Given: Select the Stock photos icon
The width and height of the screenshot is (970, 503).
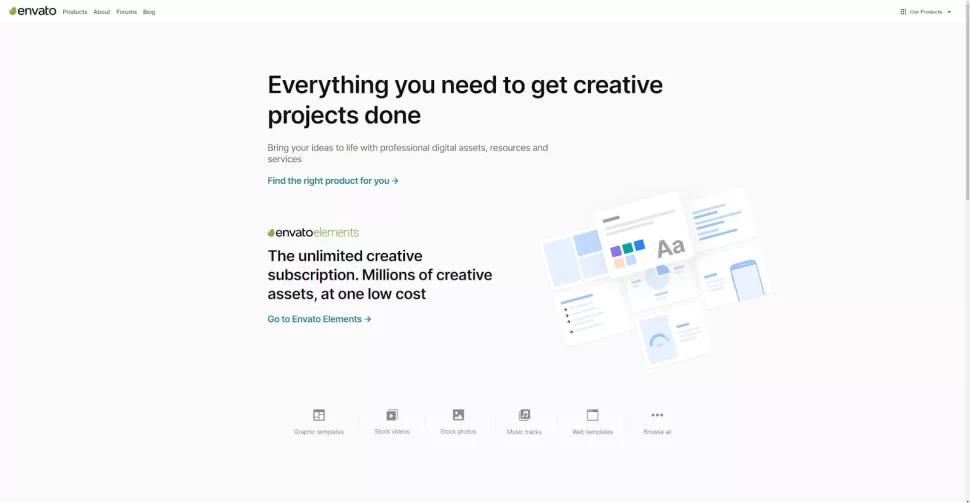Looking at the screenshot, I should 458,415.
